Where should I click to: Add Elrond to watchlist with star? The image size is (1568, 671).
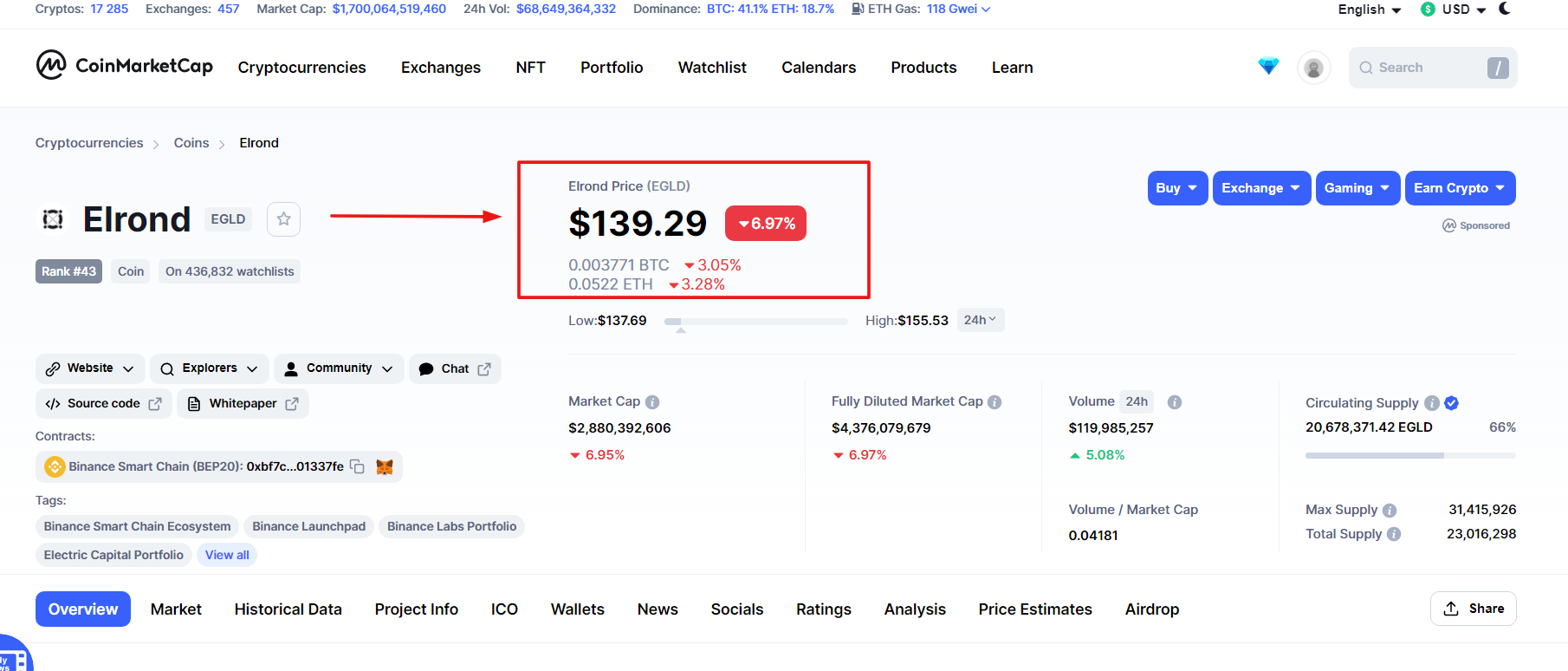[x=283, y=219]
